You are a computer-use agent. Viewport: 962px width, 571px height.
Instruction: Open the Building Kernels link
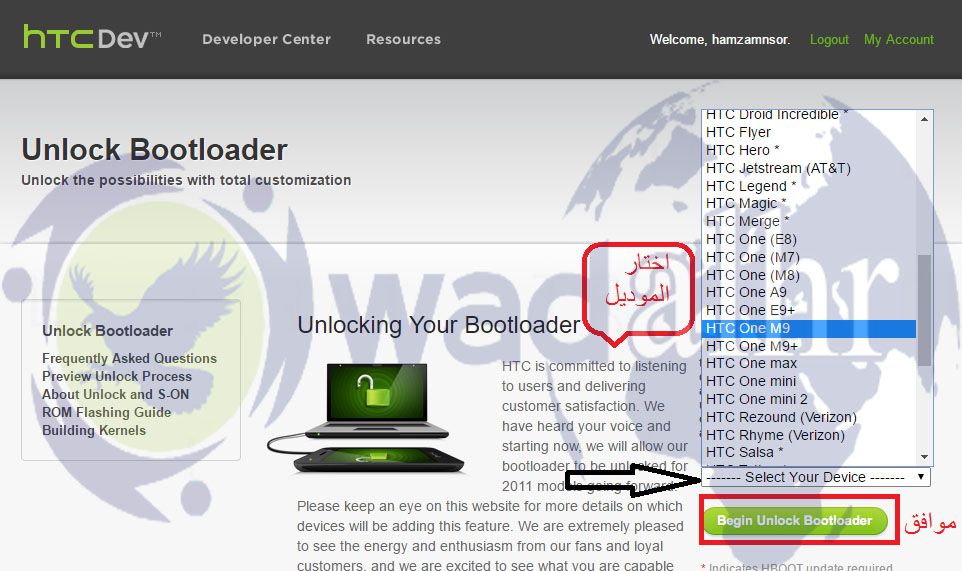94,431
